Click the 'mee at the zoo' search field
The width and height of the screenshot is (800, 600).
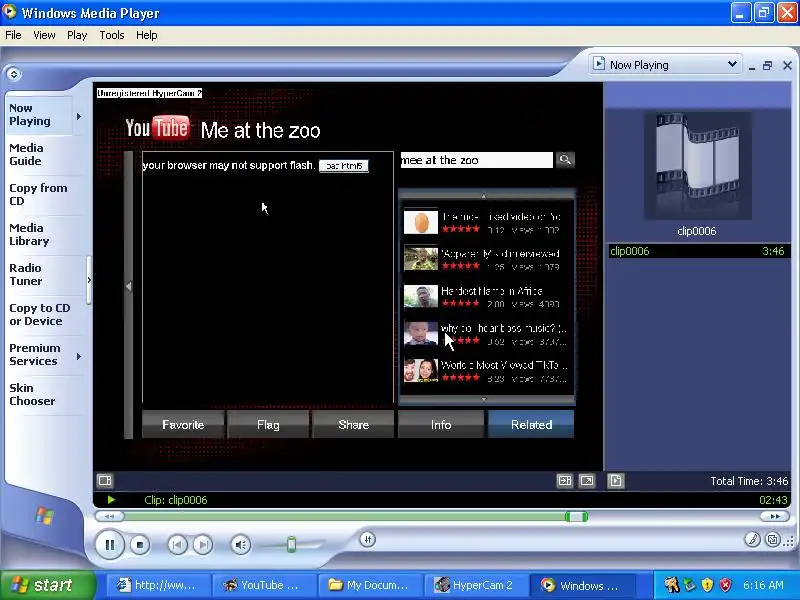tap(477, 160)
